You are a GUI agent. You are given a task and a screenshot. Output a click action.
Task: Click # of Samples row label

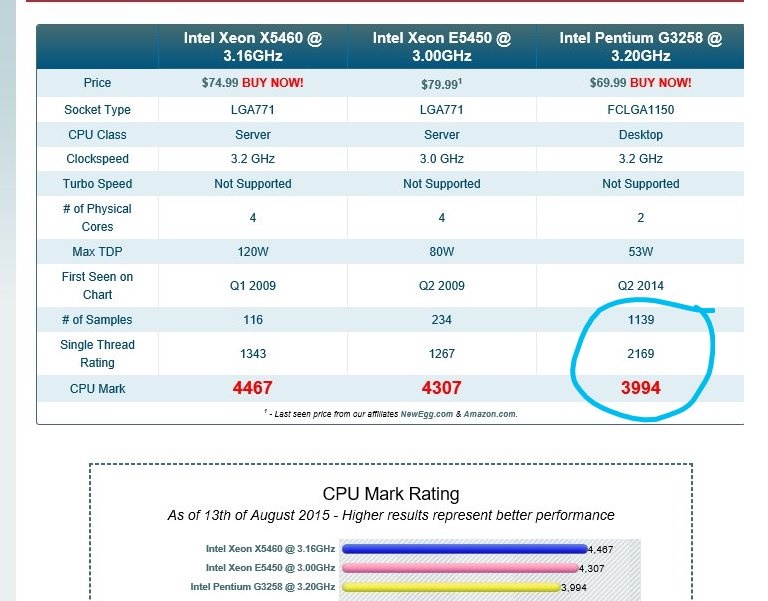pos(97,320)
